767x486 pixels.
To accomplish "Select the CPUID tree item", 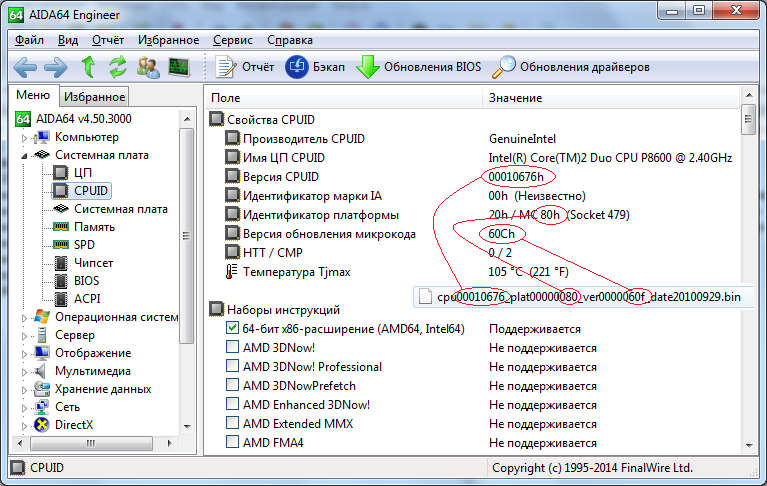I will 90,191.
